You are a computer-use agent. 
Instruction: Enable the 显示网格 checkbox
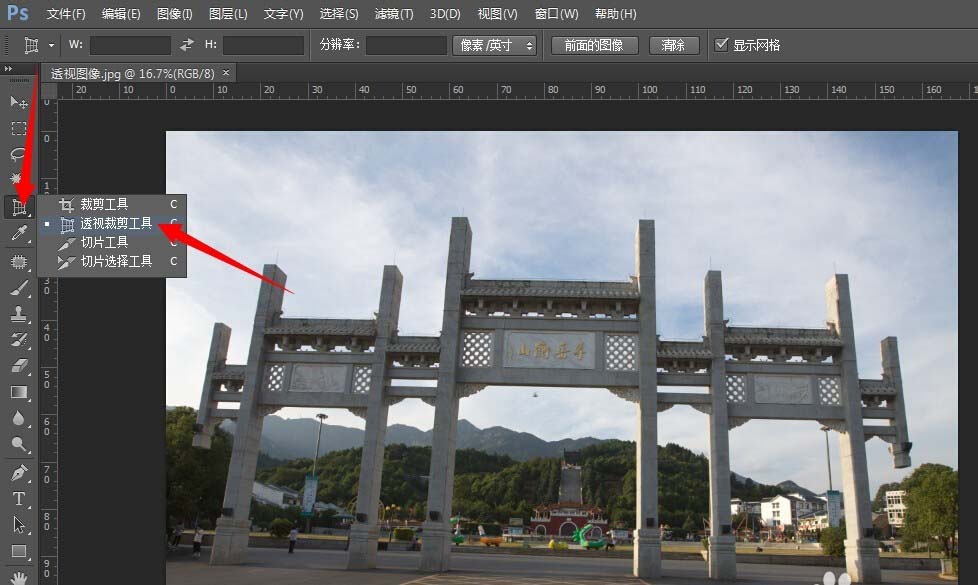722,43
